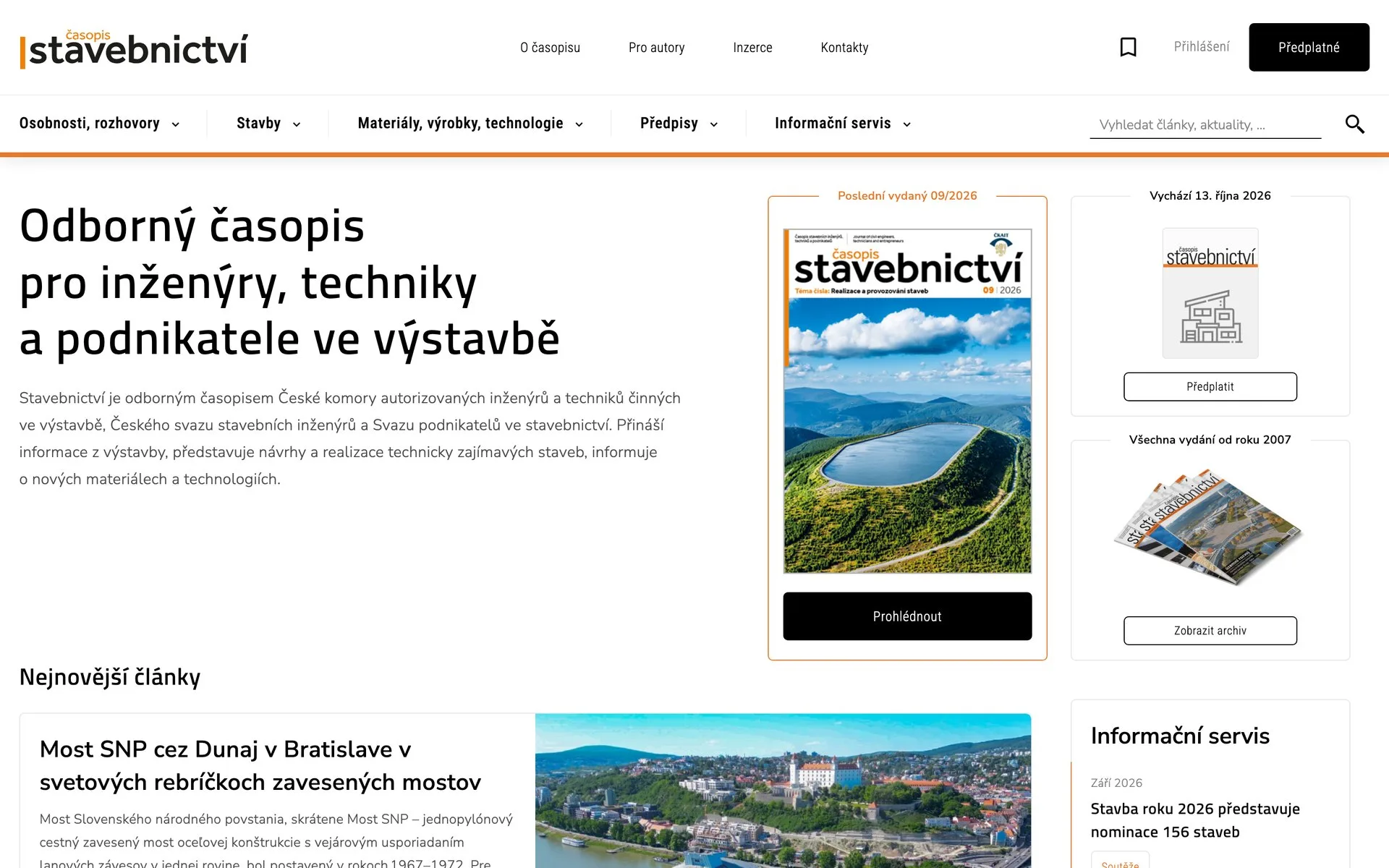Open the 09/2026 magazine cover image

pos(907,401)
